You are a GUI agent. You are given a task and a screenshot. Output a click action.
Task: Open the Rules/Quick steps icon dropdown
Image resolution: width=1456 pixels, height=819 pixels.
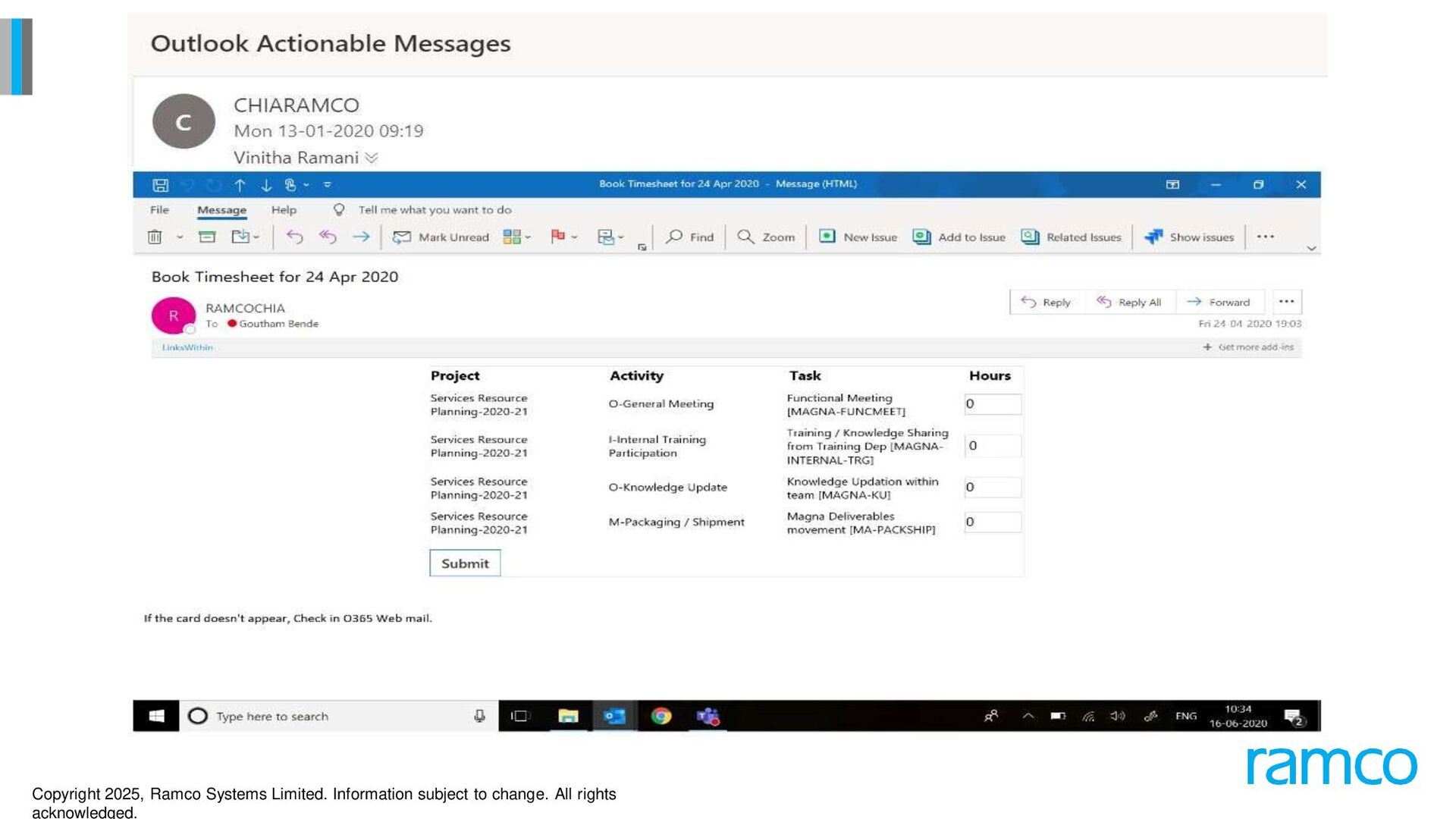(610, 237)
